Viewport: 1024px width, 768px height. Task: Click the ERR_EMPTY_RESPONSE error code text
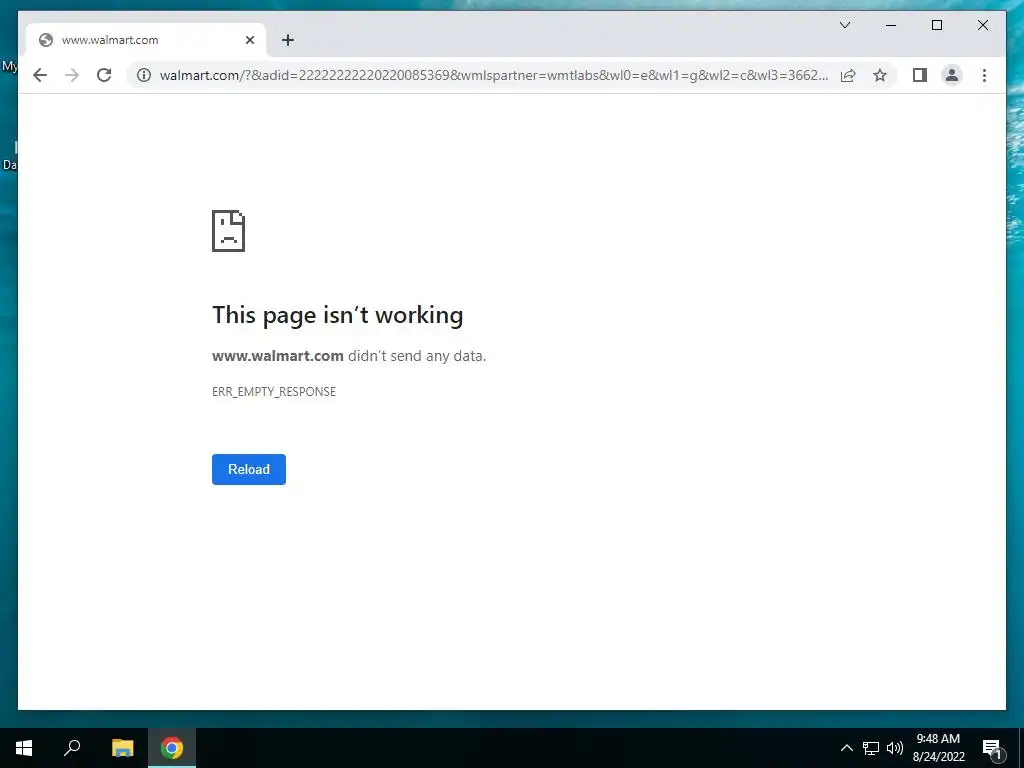point(274,392)
